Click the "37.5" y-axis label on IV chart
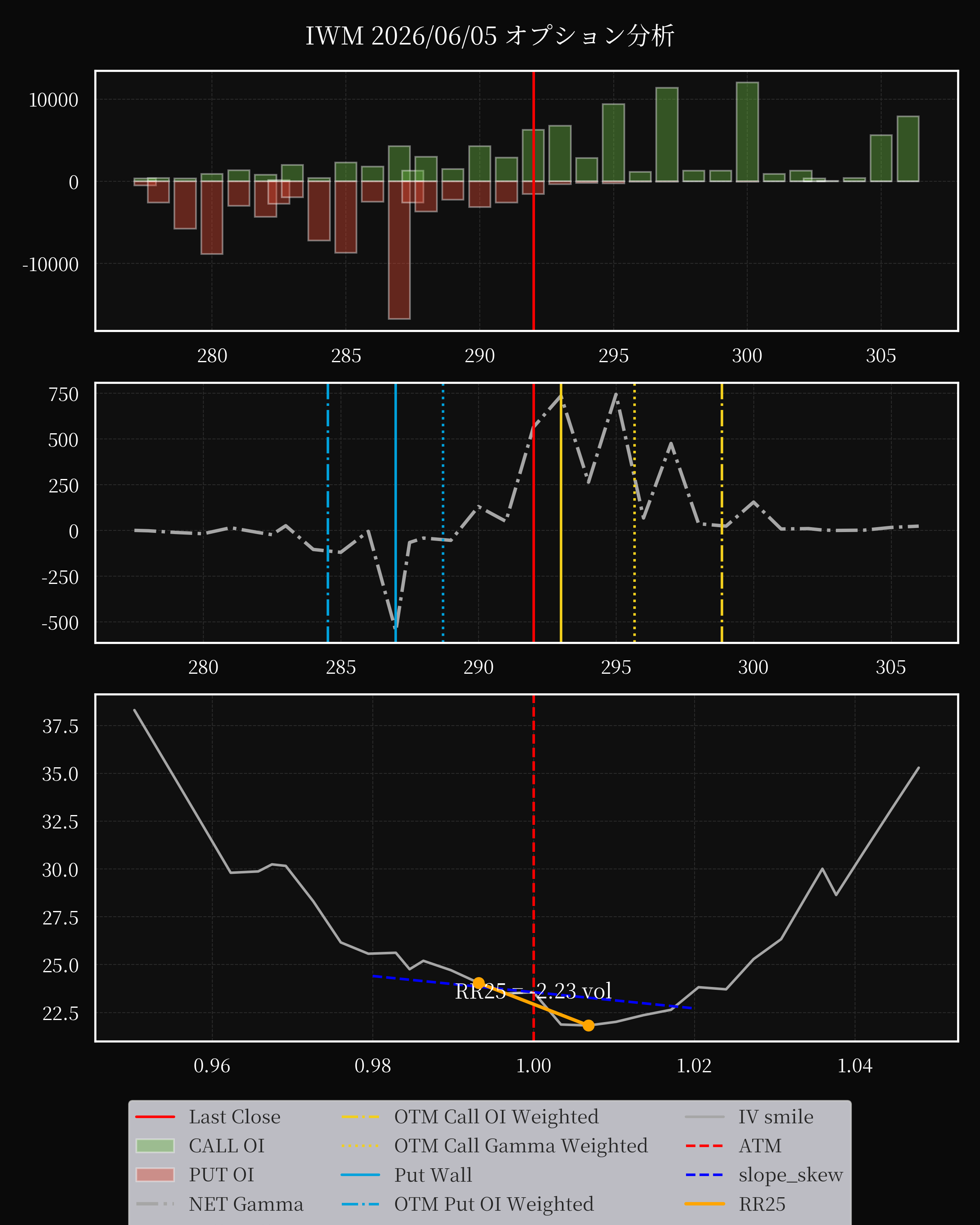This screenshot has width=980, height=1225. [x=60, y=726]
